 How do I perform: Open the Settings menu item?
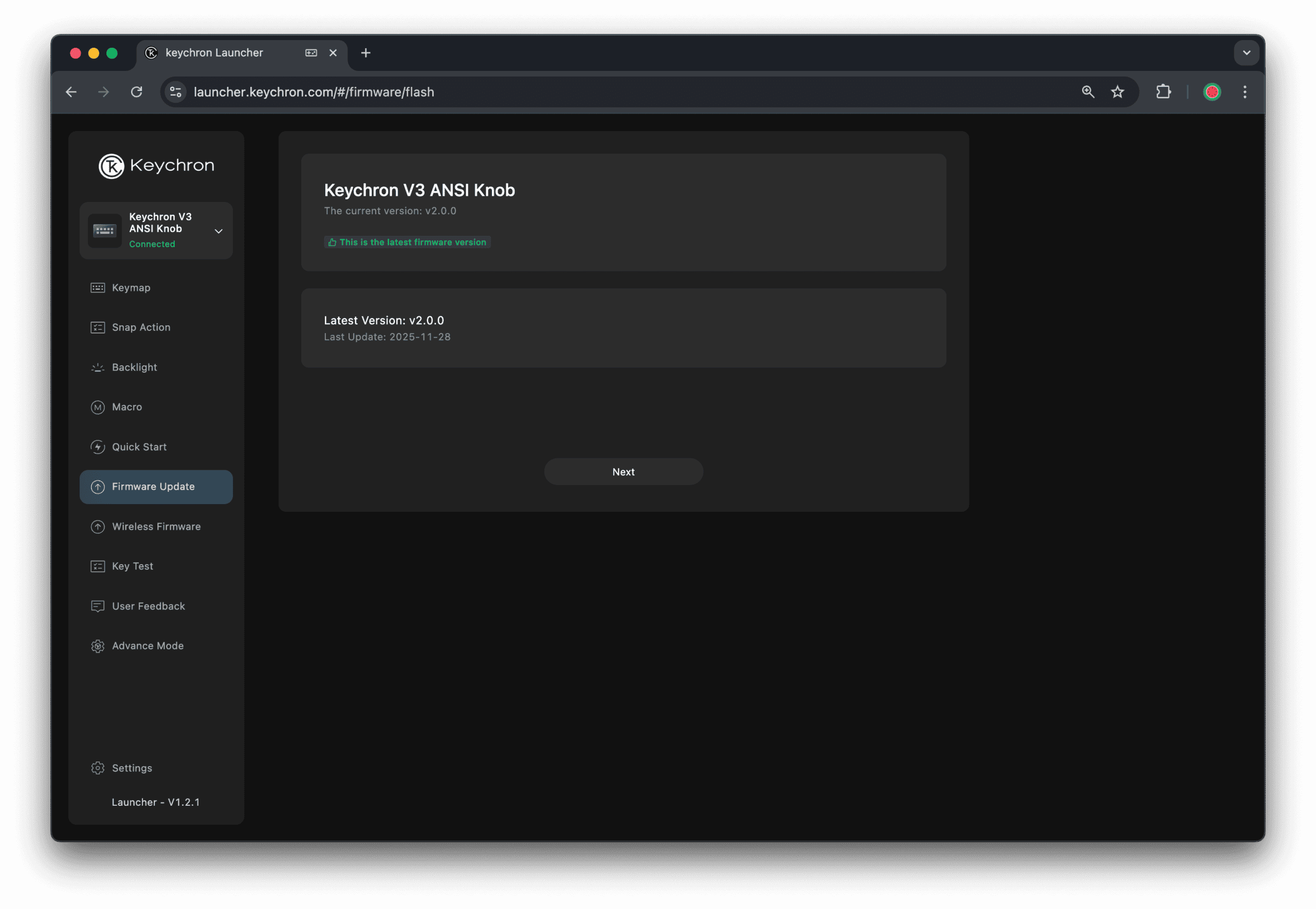[132, 768]
